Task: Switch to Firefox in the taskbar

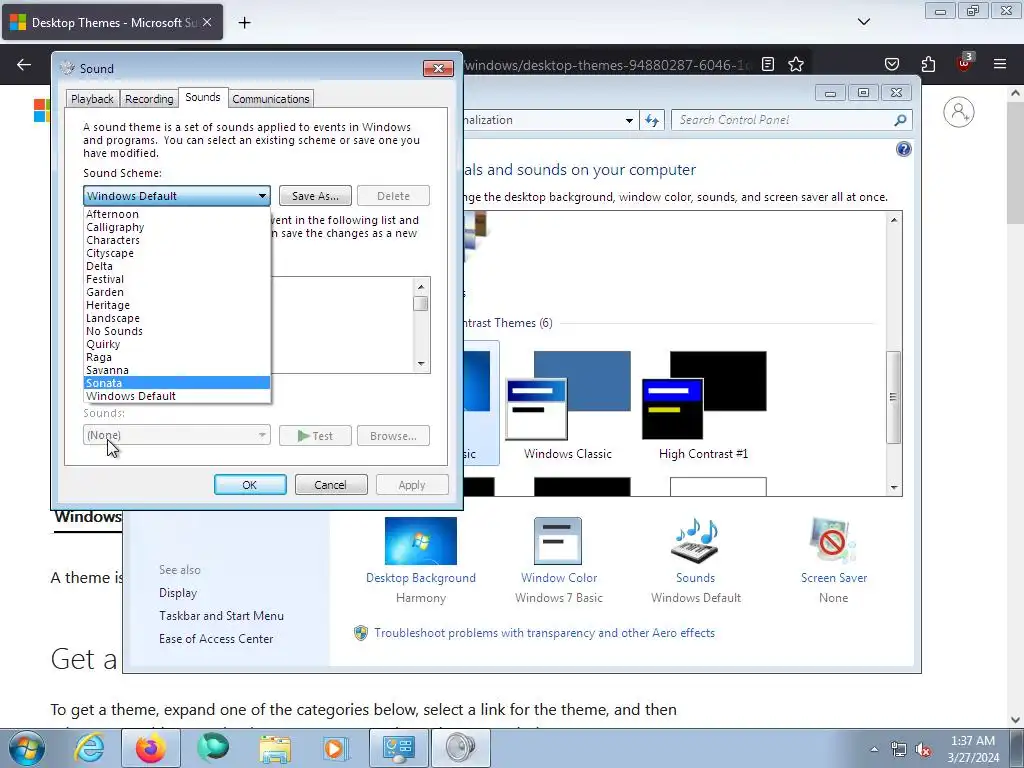Action: [x=151, y=748]
